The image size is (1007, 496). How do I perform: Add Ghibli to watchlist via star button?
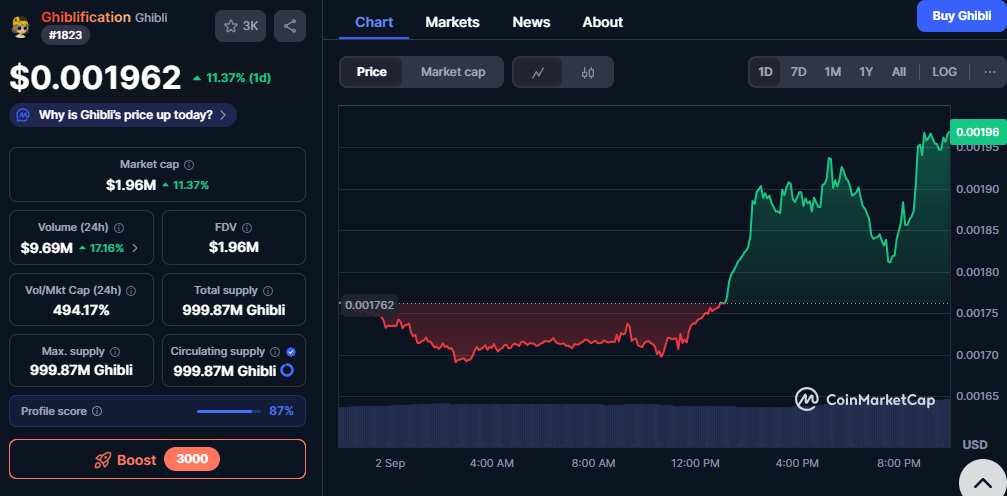[240, 26]
